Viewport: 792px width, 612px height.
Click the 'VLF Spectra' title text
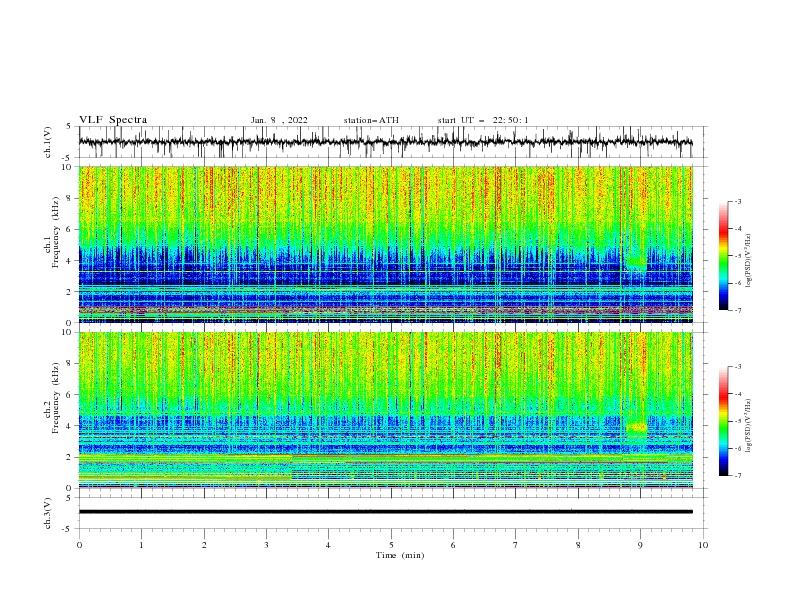coord(113,120)
